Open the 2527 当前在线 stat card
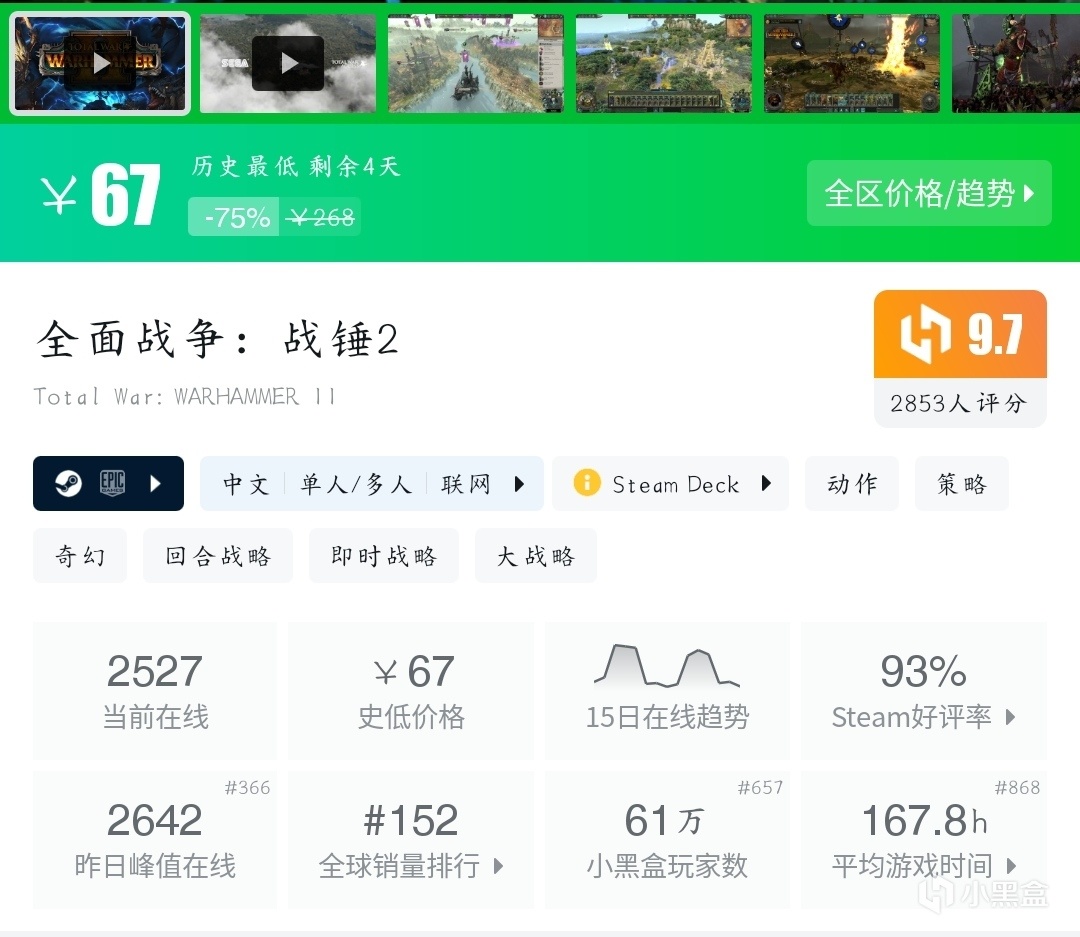The height and width of the screenshot is (937, 1080). click(155, 690)
